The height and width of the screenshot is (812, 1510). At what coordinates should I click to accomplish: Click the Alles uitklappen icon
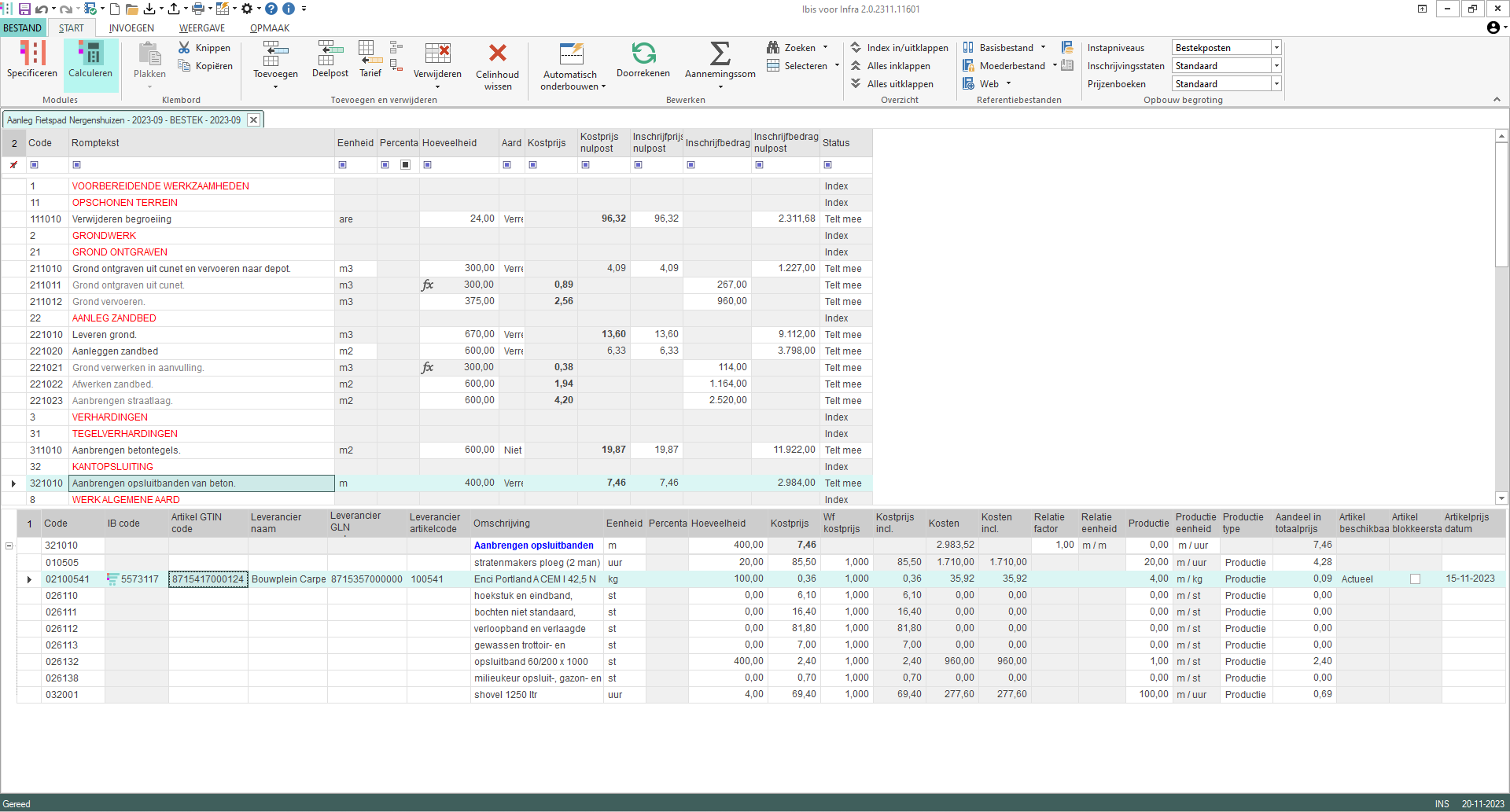(856, 84)
